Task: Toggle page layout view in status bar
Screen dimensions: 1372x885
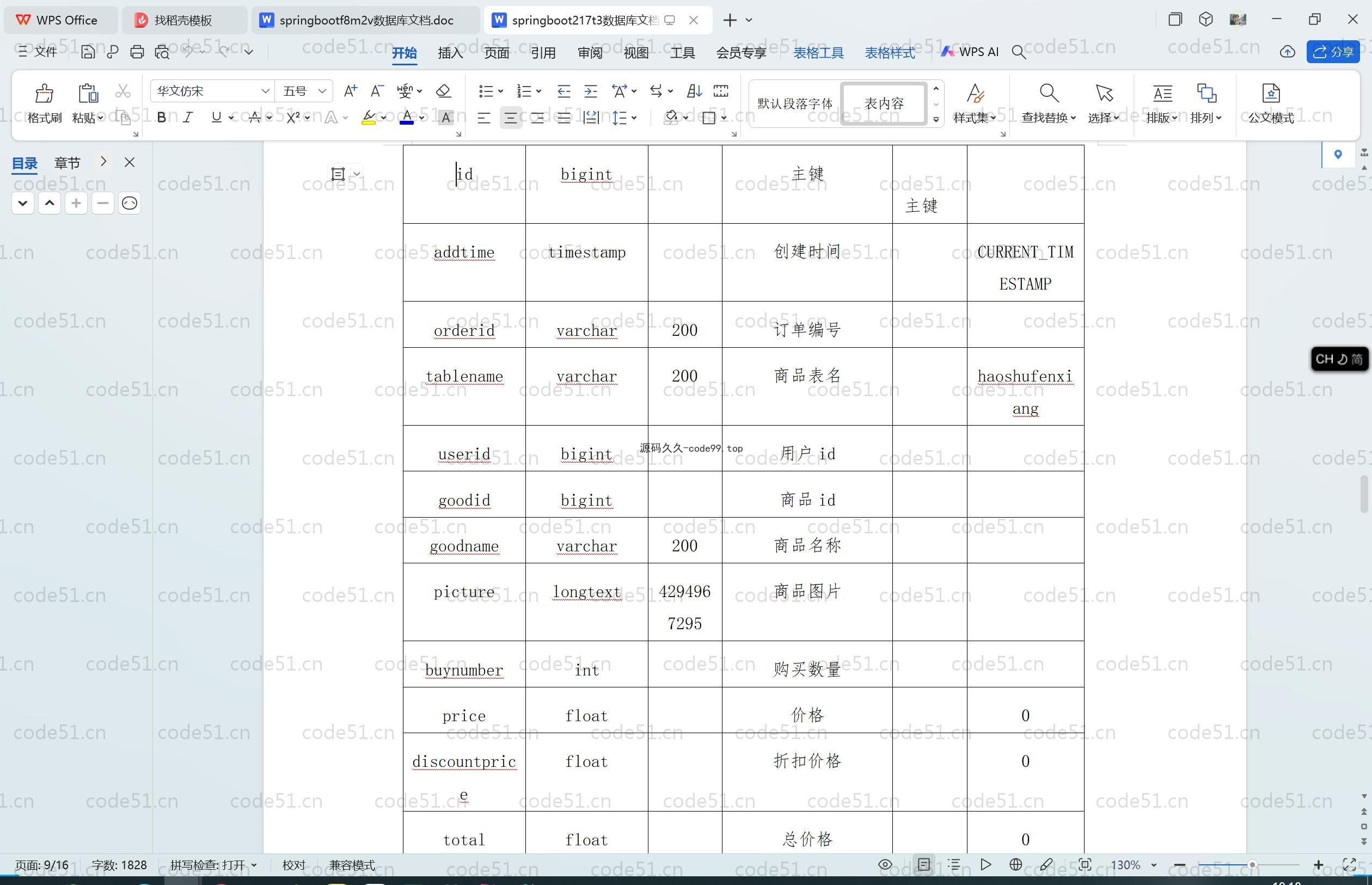Action: [x=924, y=864]
